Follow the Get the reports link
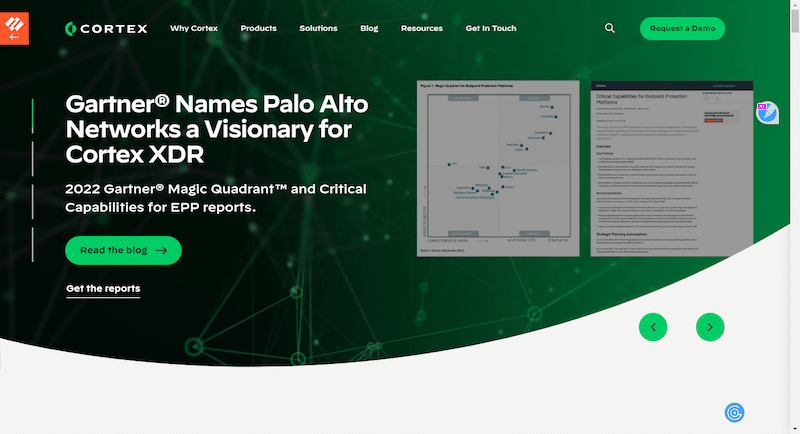 (103, 289)
